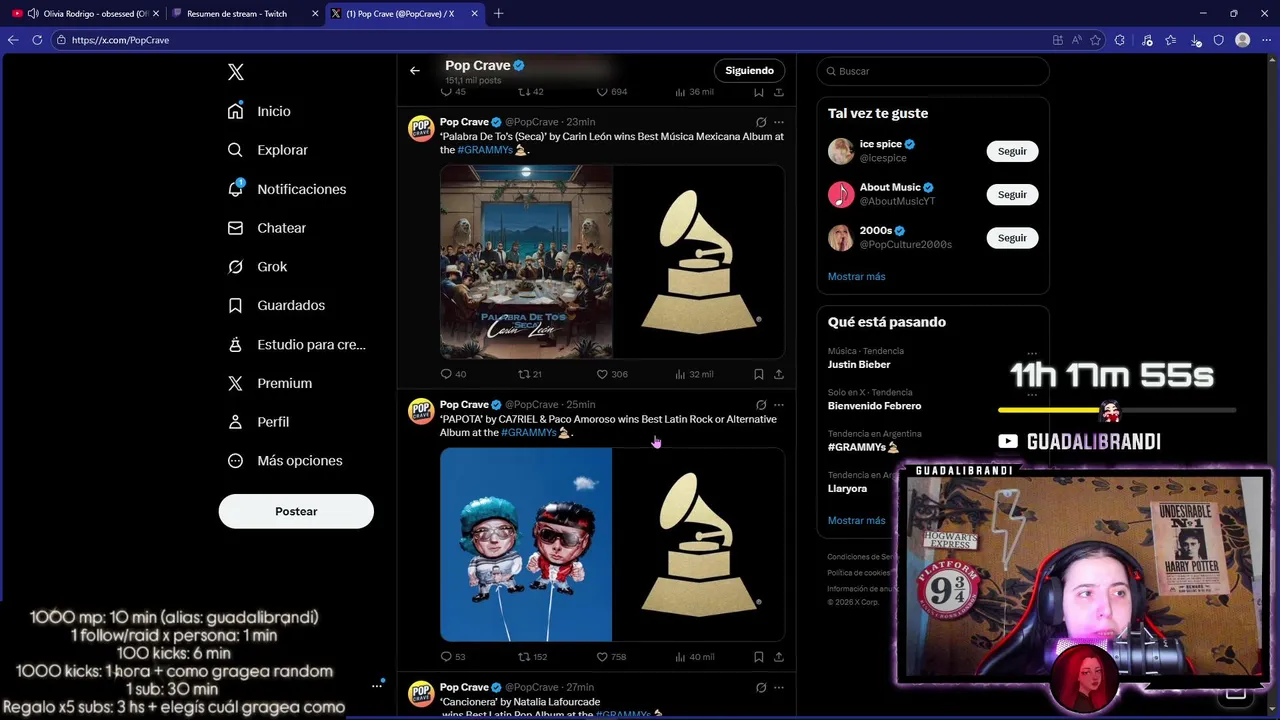Open Premium in the sidebar
1280x720 pixels.
[x=269, y=383]
